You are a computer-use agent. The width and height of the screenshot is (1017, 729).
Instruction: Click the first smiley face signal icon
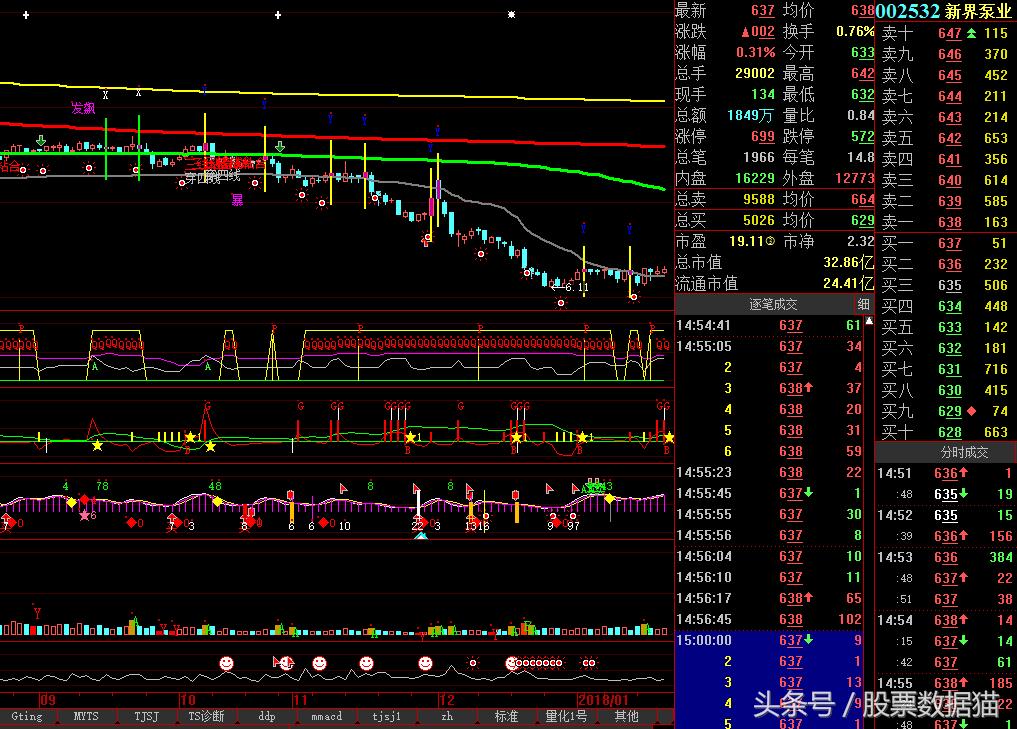(227, 663)
